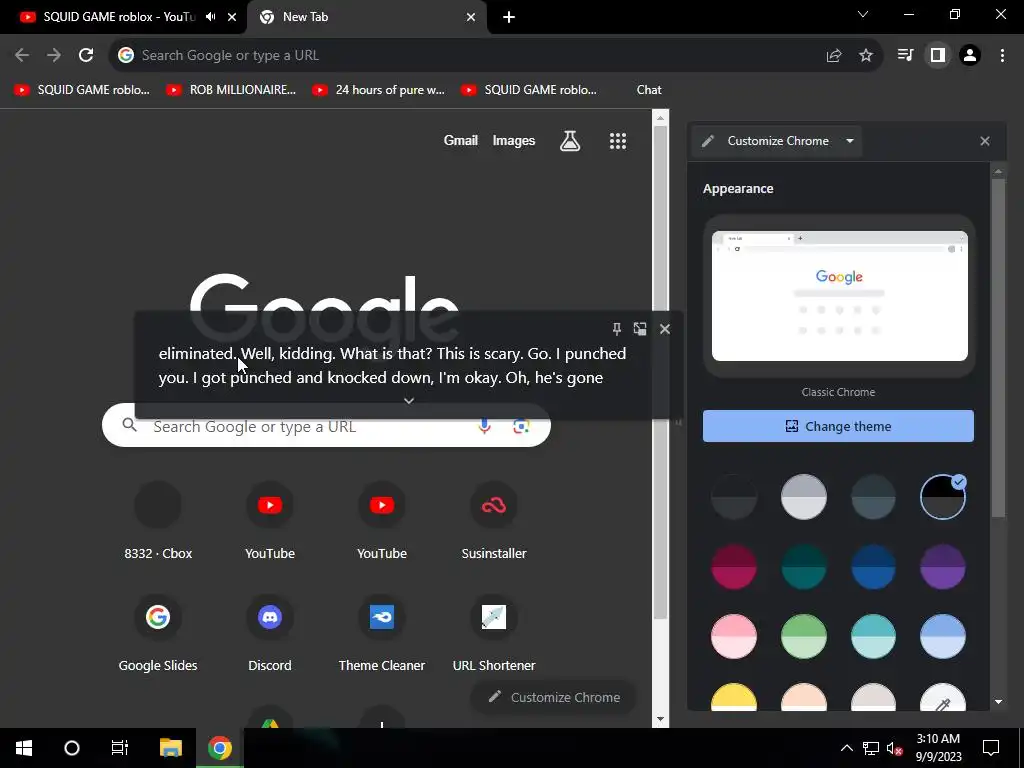
Task: Search by image with Lens icon
Action: point(521,426)
